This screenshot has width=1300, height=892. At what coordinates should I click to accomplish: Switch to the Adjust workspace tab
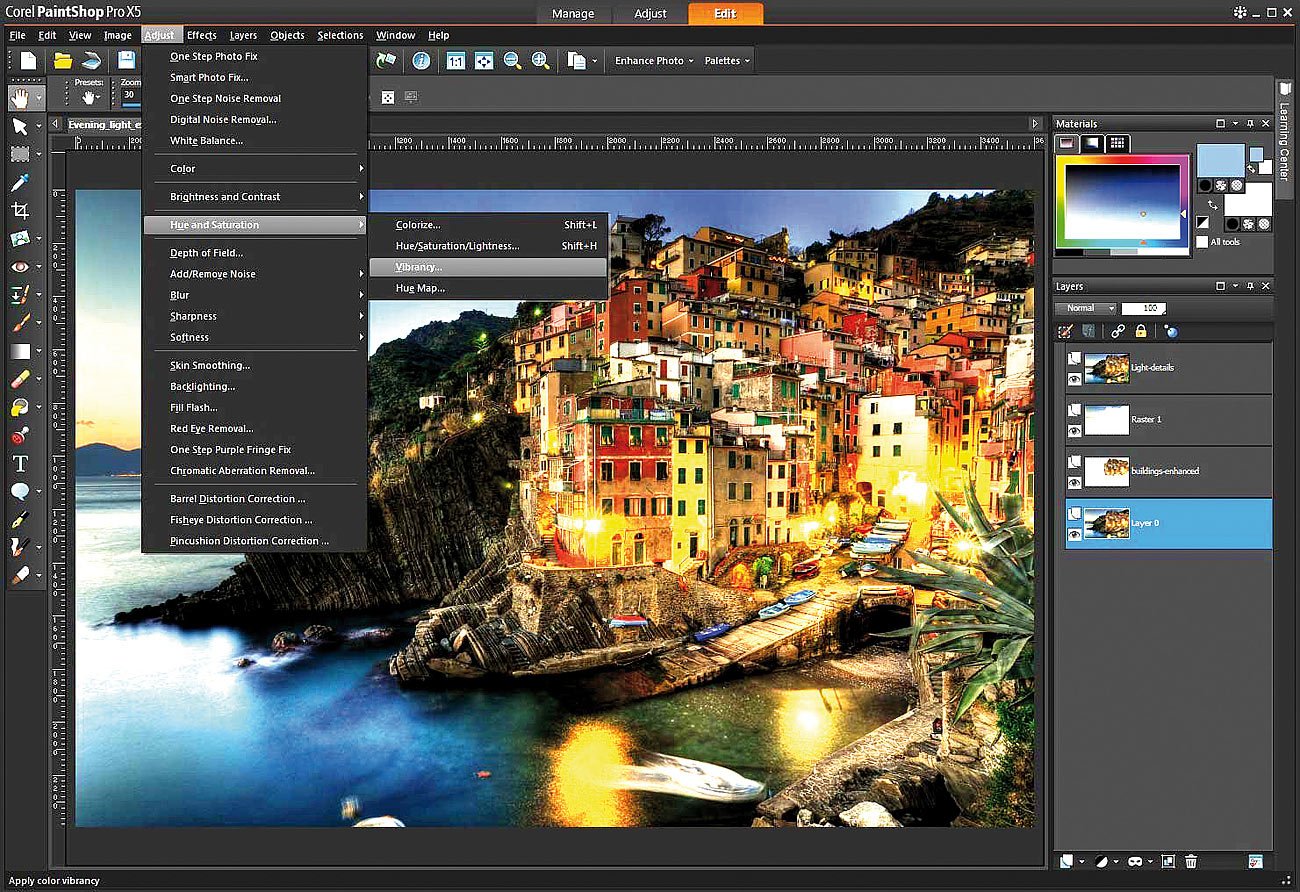tap(651, 14)
